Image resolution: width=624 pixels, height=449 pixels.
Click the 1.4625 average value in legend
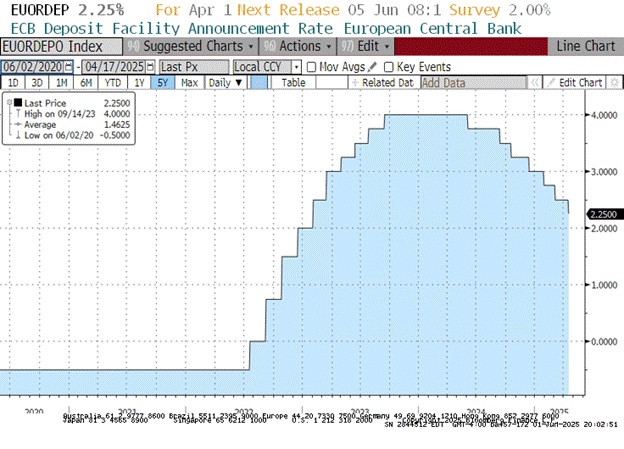[117, 125]
